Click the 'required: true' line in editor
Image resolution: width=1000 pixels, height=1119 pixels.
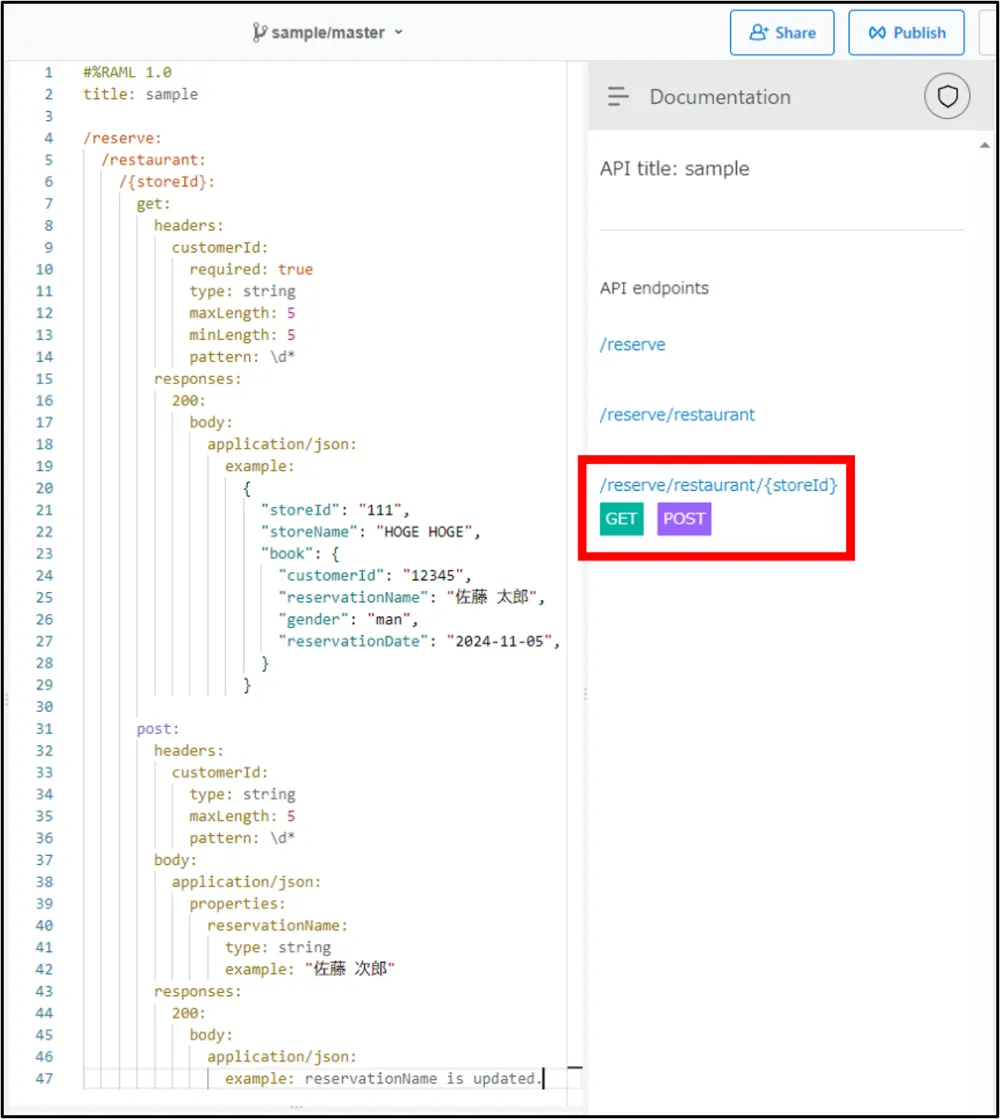click(251, 269)
